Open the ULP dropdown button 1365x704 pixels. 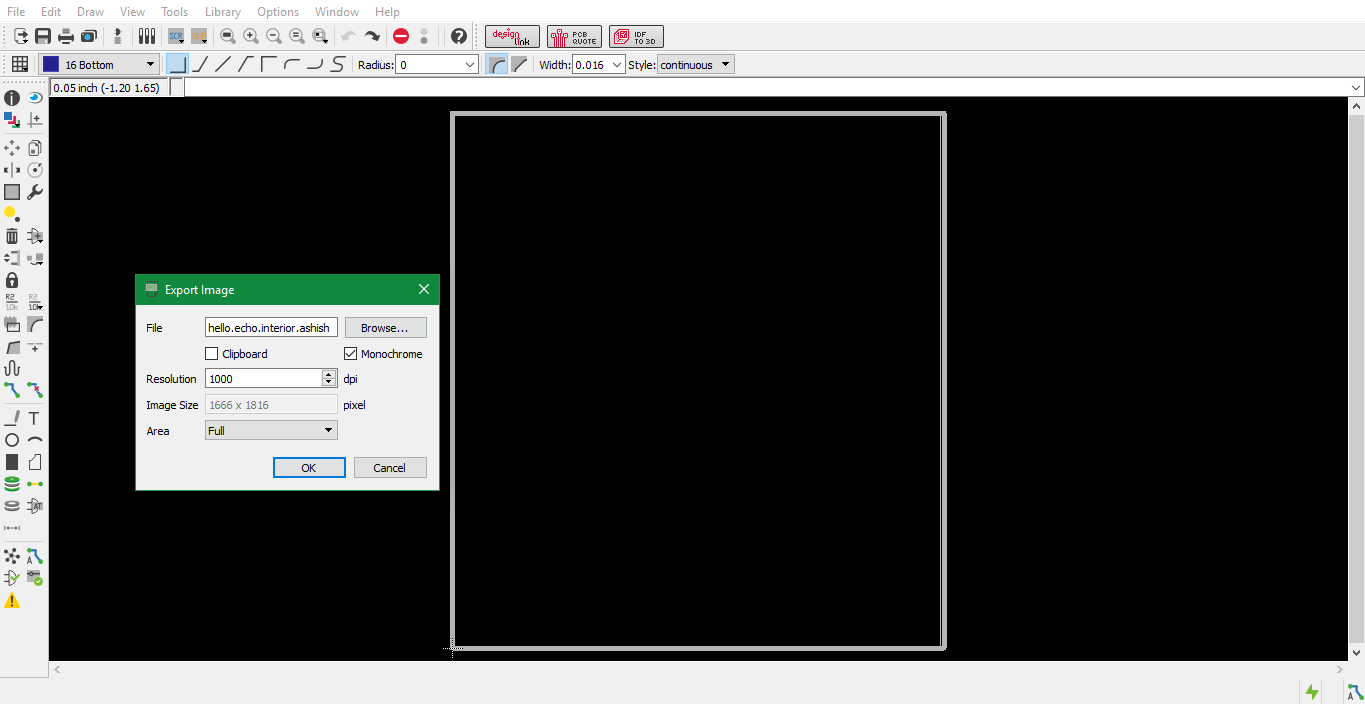point(199,36)
